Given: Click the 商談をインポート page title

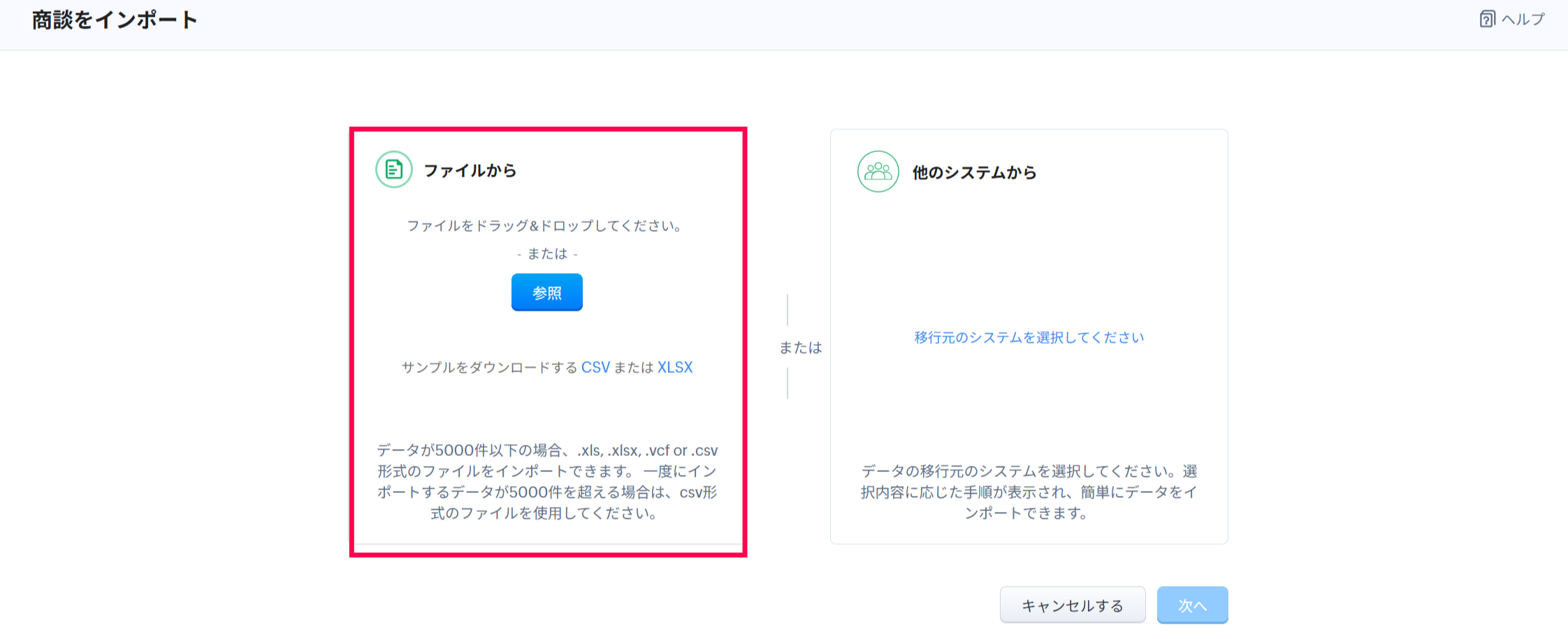Looking at the screenshot, I should (115, 20).
